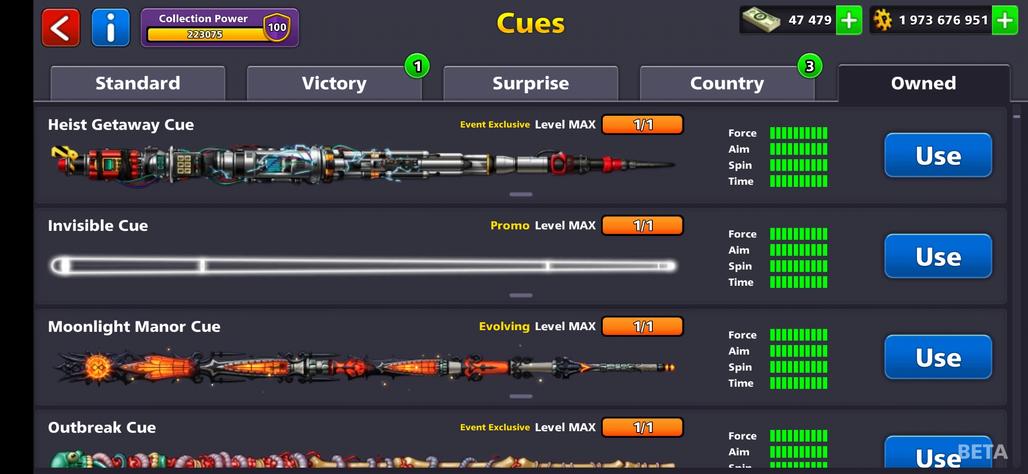This screenshot has width=1028, height=474.
Task: Expand the Moonlight Manor Cue details handle
Action: click(x=521, y=397)
